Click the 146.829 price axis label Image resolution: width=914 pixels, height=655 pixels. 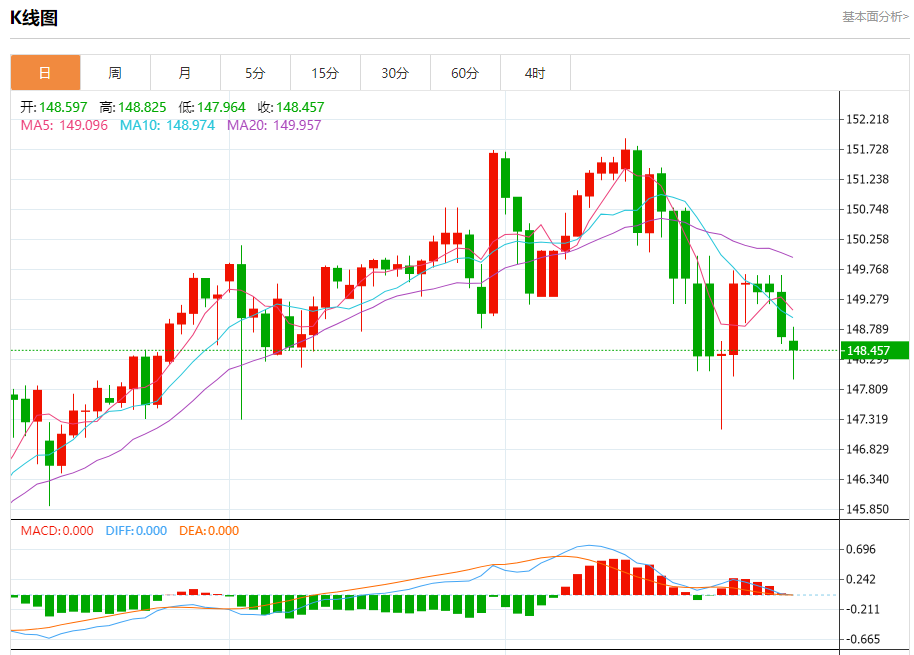click(867, 449)
